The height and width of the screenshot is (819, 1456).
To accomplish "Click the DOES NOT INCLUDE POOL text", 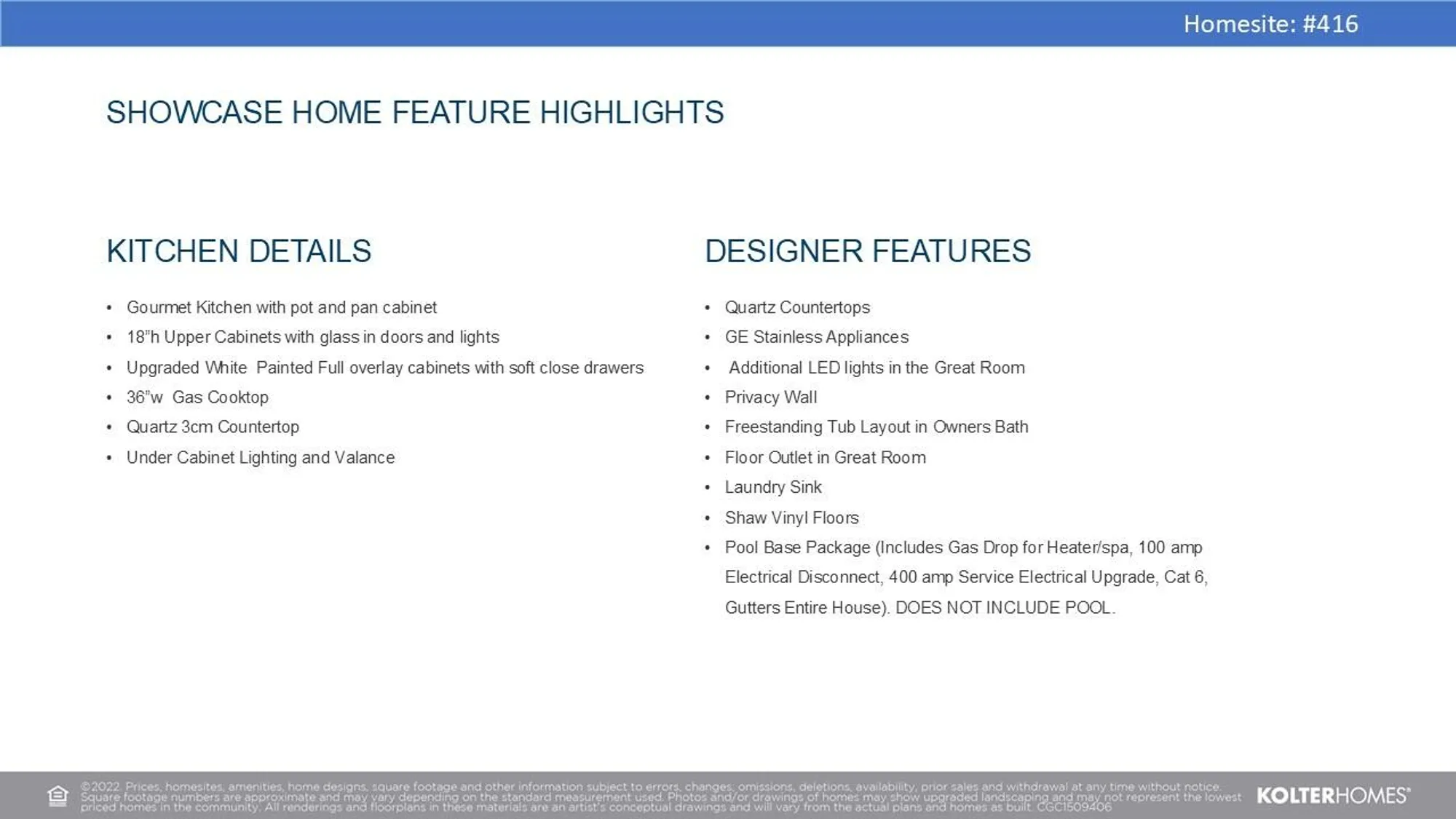I will click(1005, 608).
